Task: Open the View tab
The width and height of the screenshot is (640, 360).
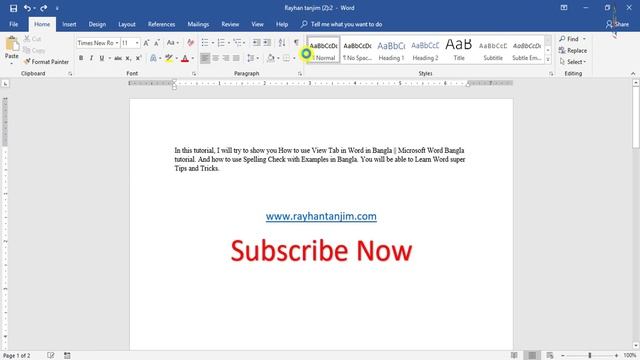Action: click(257, 24)
